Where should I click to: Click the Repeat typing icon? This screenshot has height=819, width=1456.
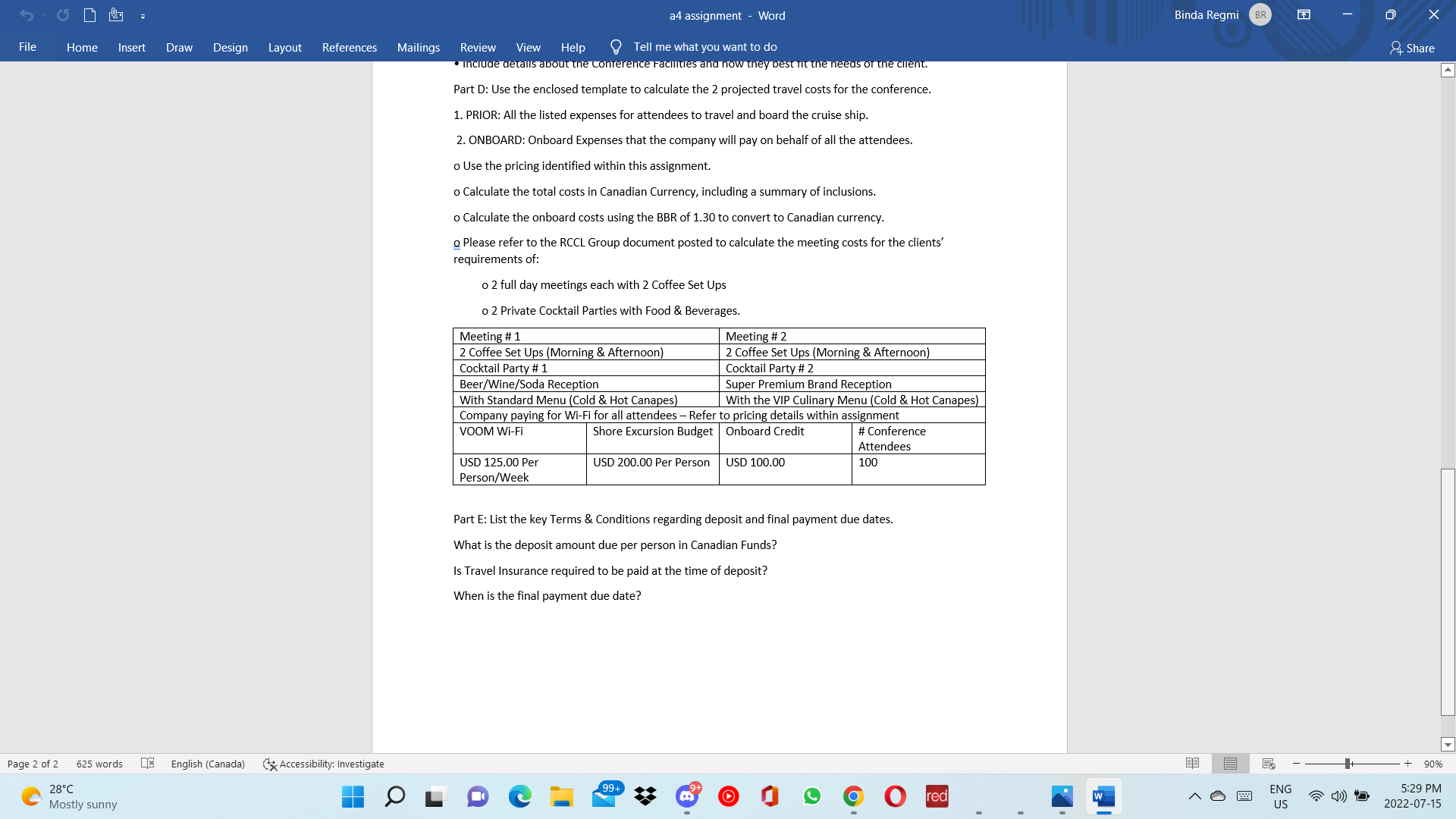(64, 14)
